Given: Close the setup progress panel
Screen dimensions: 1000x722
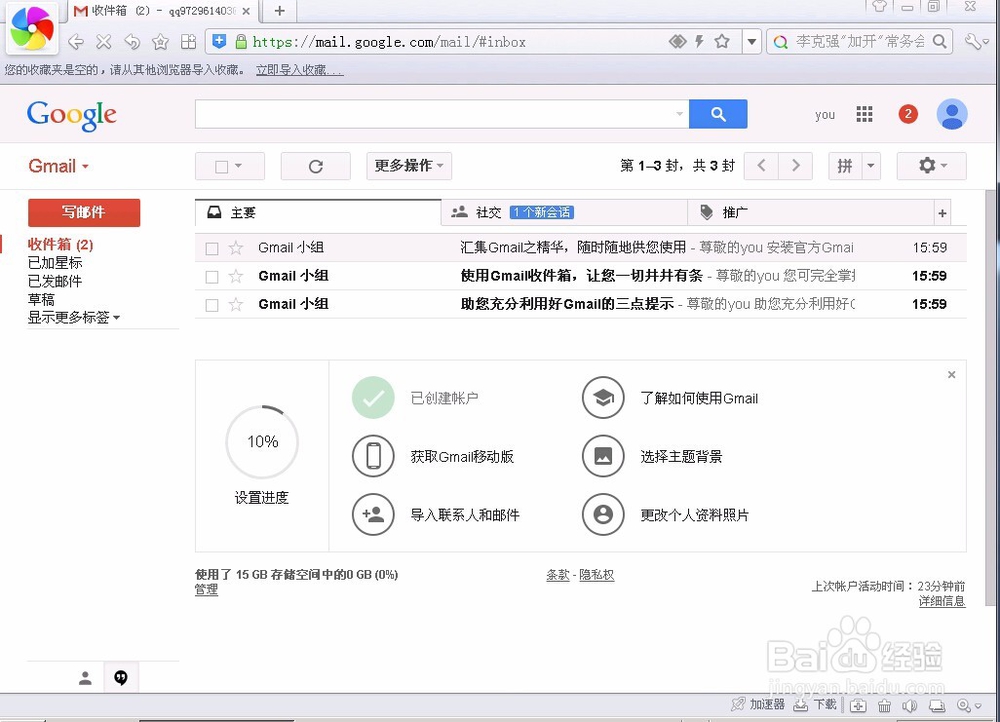Looking at the screenshot, I should coord(951,374).
